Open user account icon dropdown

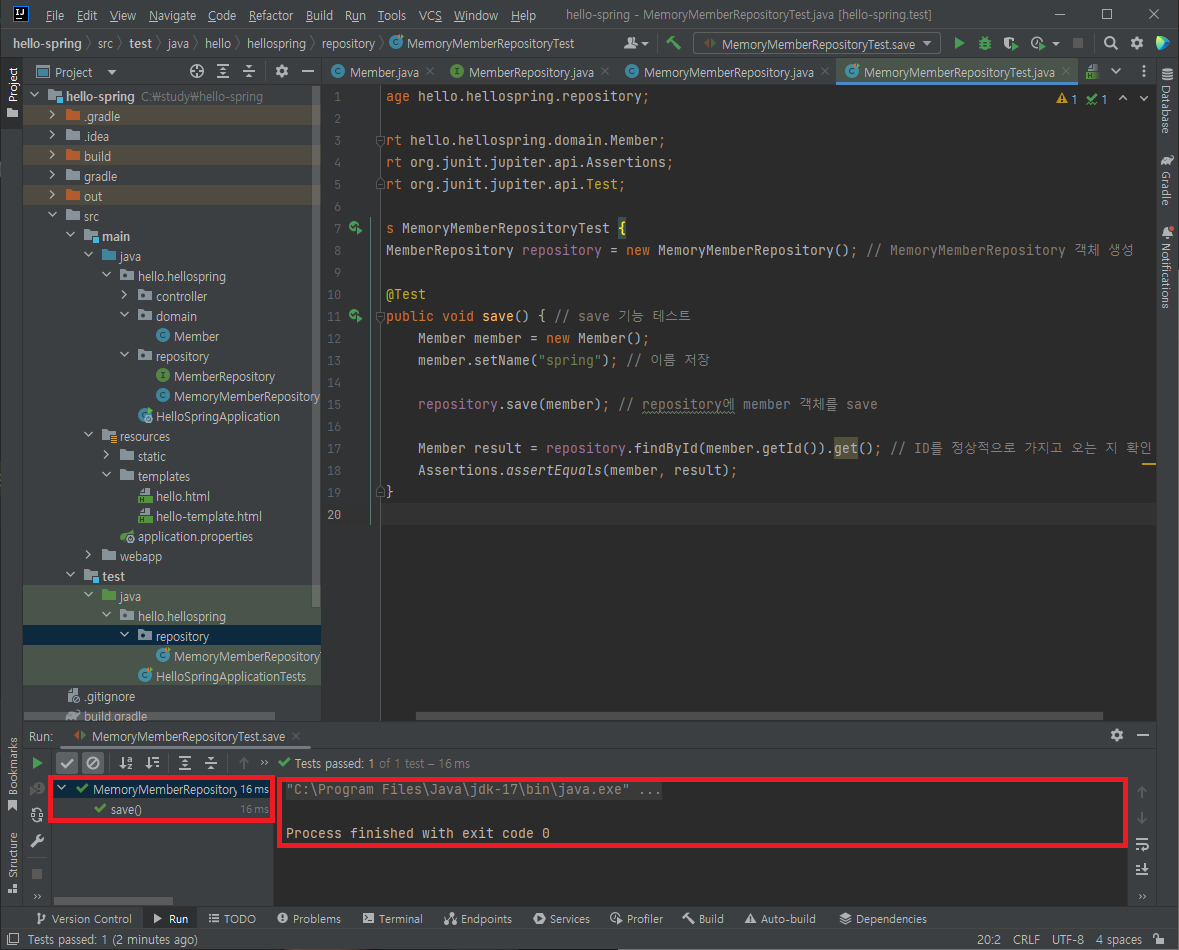pyautogui.click(x=636, y=44)
